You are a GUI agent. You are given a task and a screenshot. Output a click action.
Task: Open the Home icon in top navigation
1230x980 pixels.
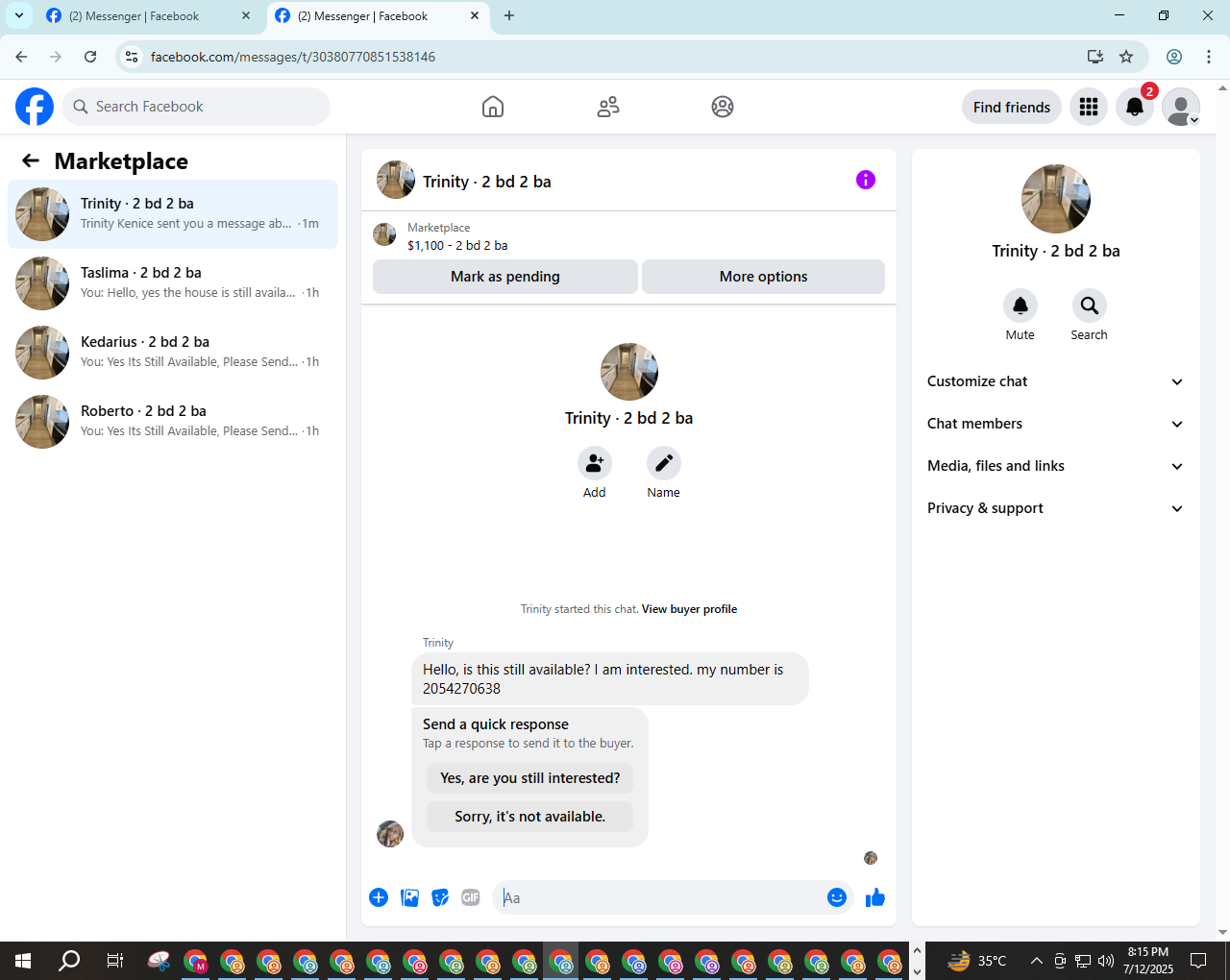click(493, 107)
